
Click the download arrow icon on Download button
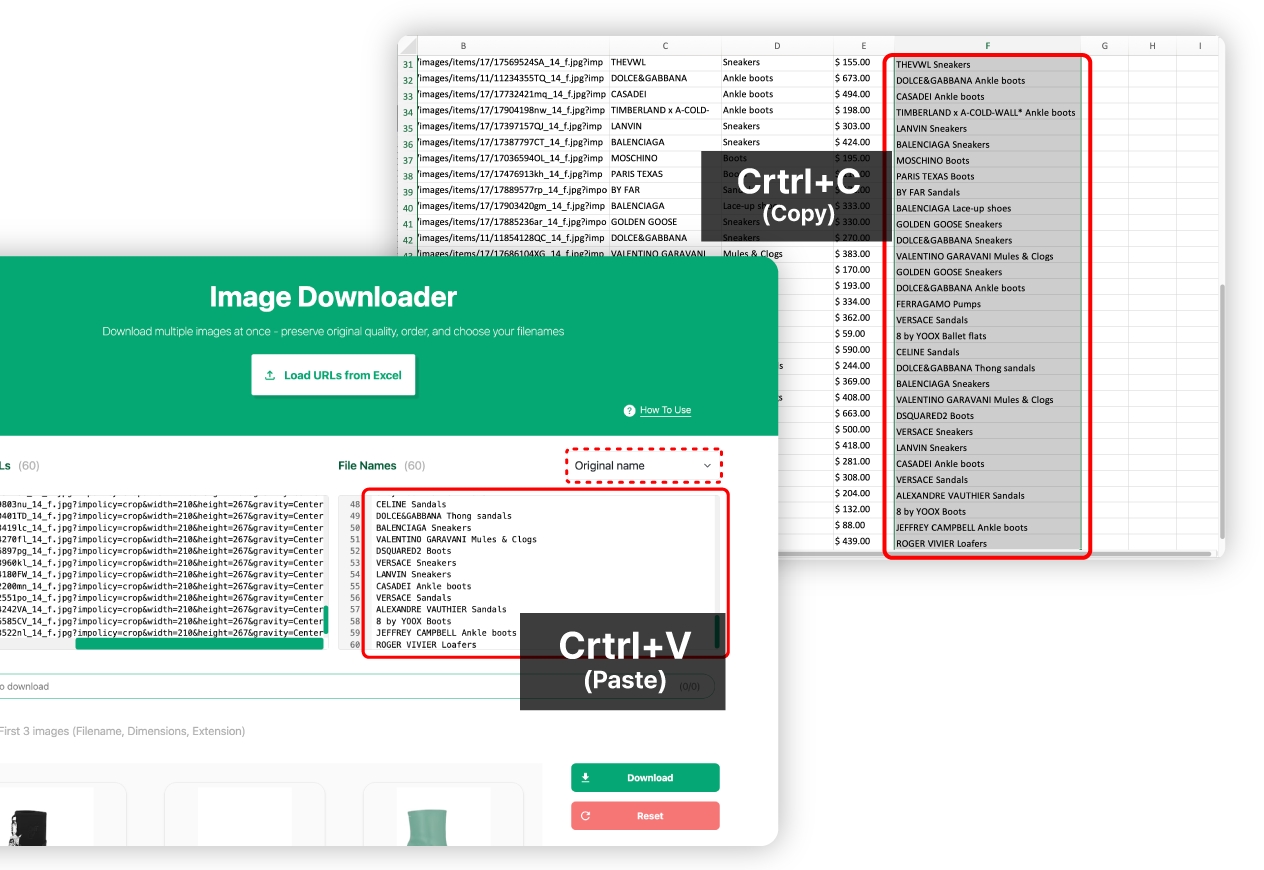click(586, 778)
